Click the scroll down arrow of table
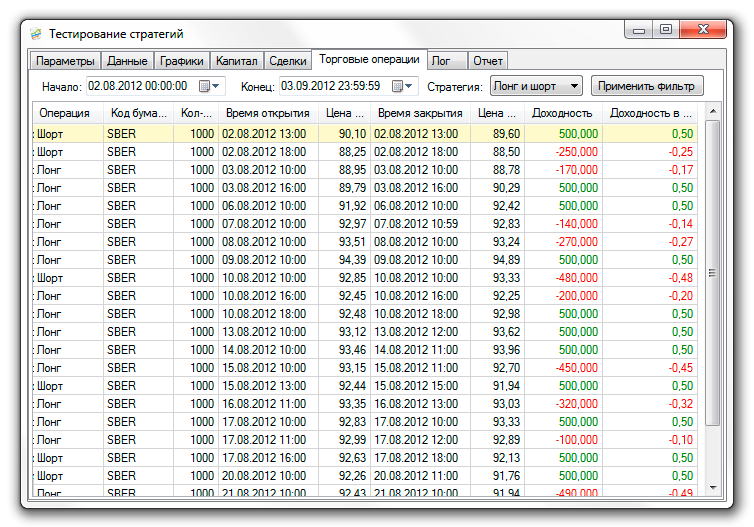Screen dimensions: 754x527 tap(713, 487)
